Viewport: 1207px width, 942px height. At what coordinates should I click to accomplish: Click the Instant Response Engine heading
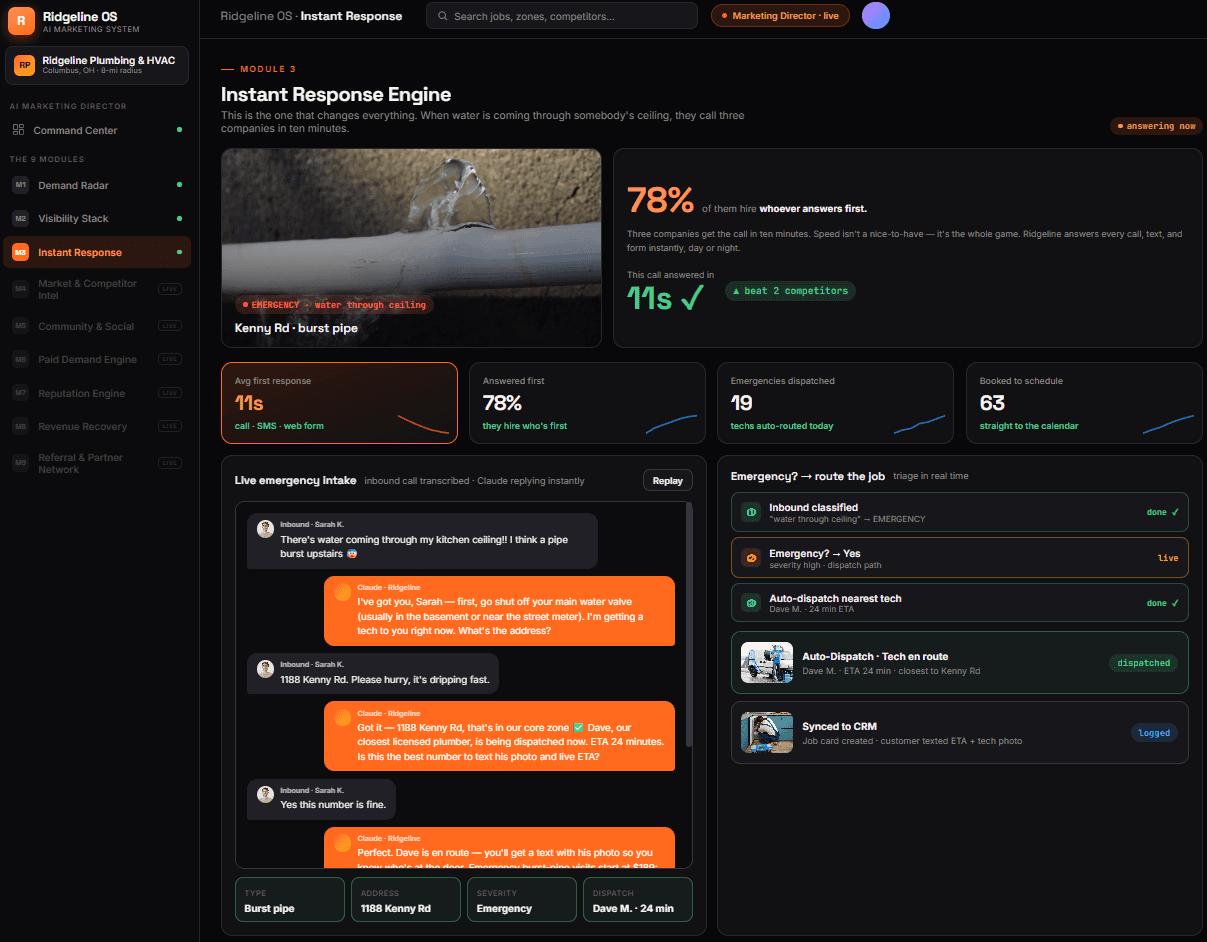click(336, 95)
